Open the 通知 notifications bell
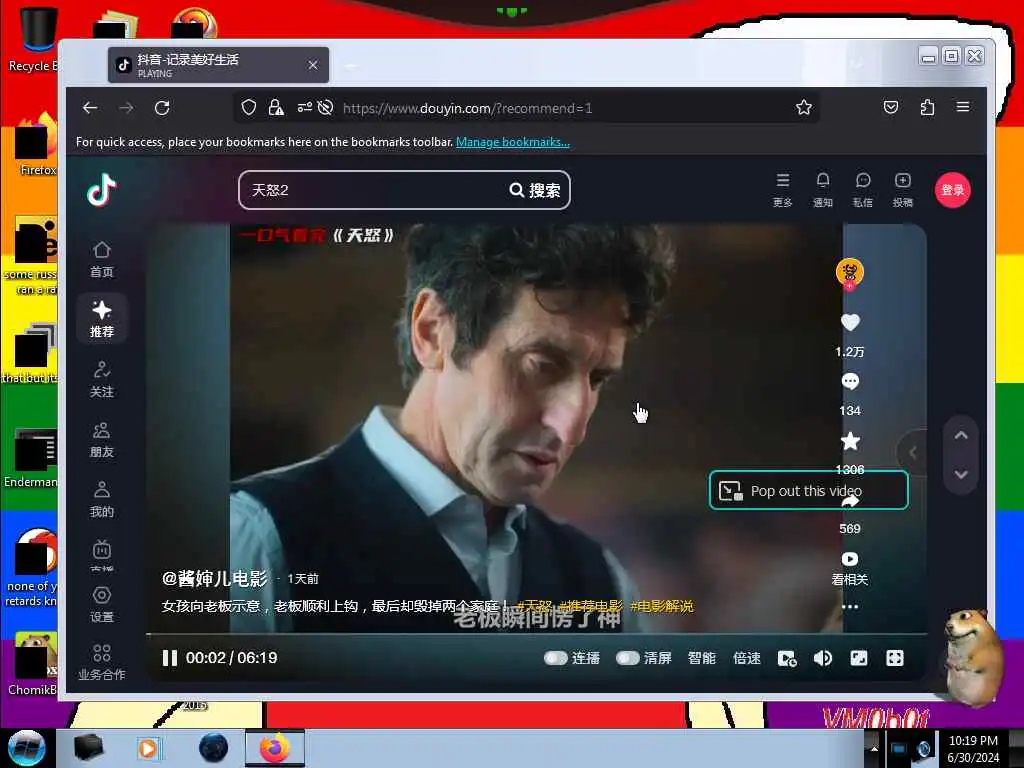 [823, 190]
